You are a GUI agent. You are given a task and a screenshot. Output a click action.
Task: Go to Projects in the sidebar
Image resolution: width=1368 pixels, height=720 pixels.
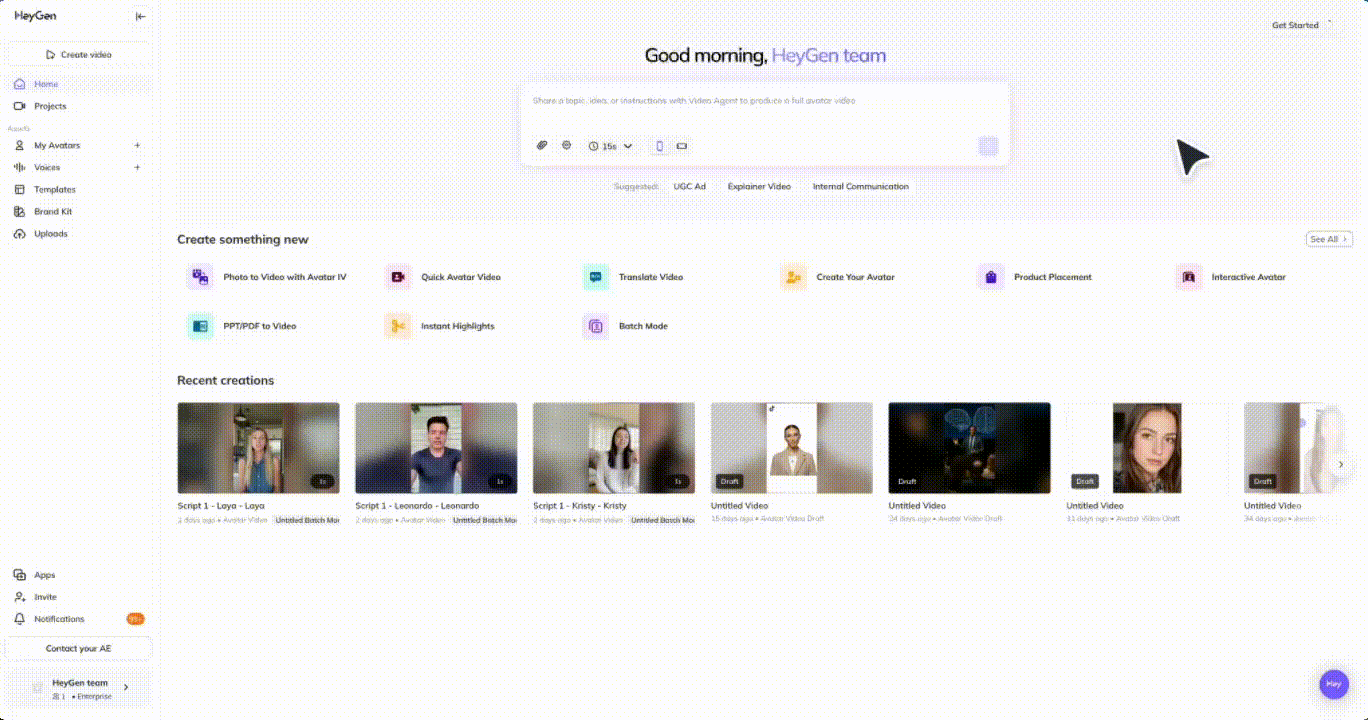[x=79, y=106]
